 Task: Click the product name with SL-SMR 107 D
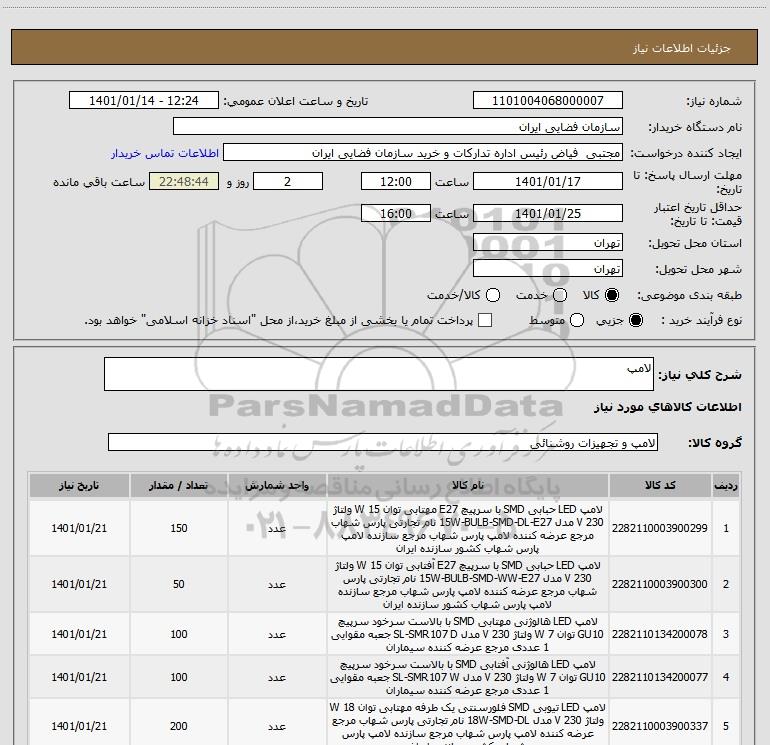tap(468, 634)
